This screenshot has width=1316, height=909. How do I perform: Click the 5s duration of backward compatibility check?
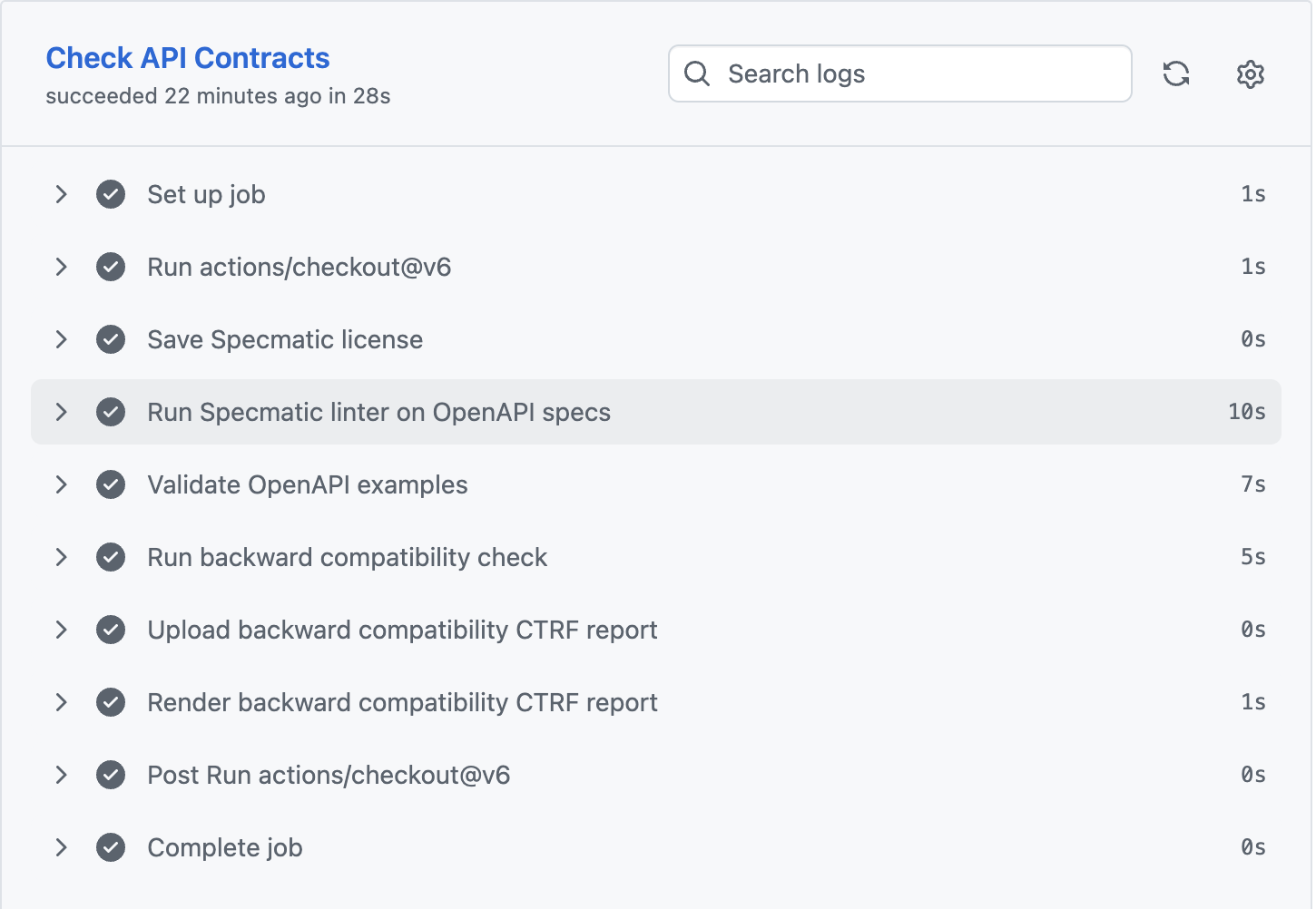pos(1253,557)
